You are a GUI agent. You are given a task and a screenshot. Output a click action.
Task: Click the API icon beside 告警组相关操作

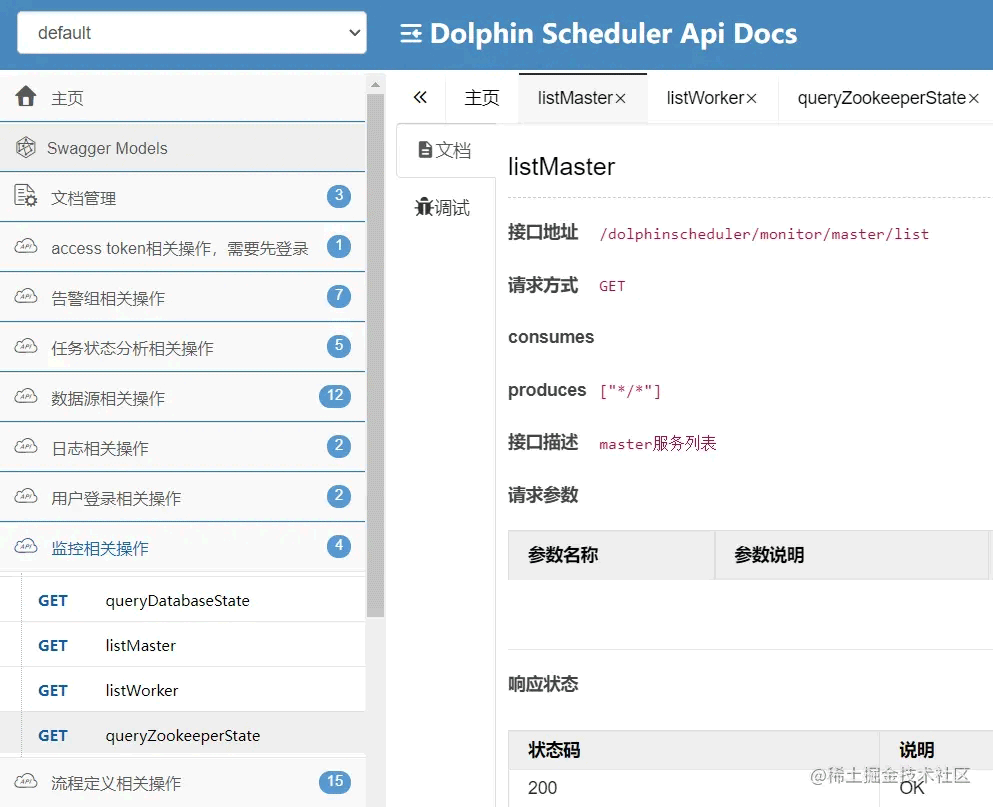[27, 297]
